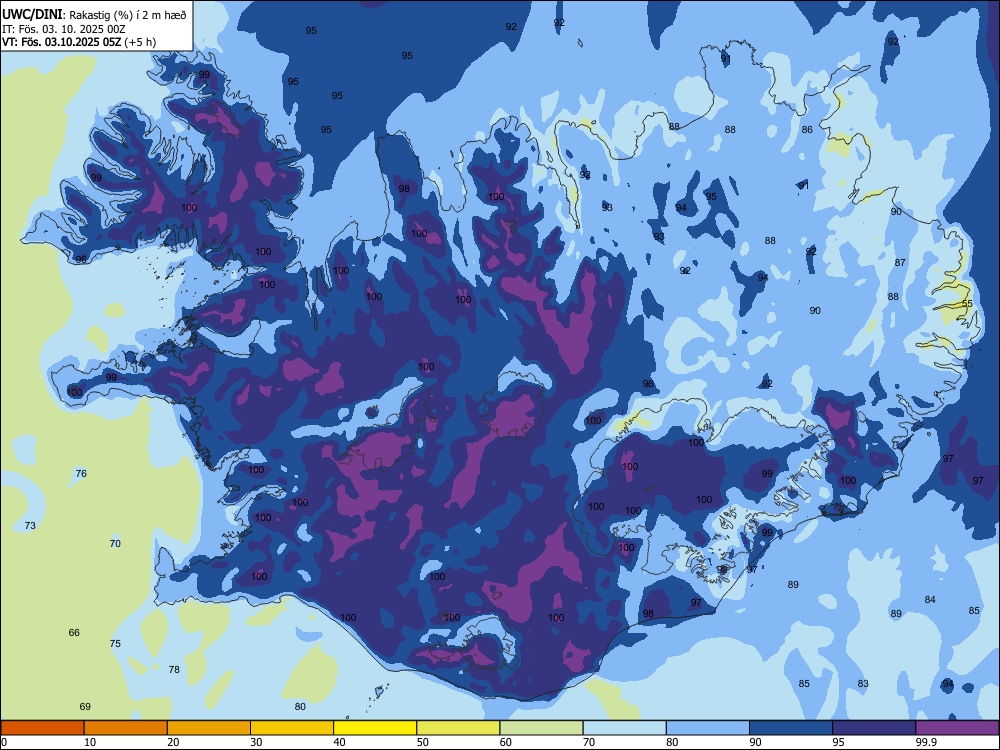Viewport: 1000px width, 750px height.
Task: Click the map humidity value '69'
Action: tap(85, 707)
